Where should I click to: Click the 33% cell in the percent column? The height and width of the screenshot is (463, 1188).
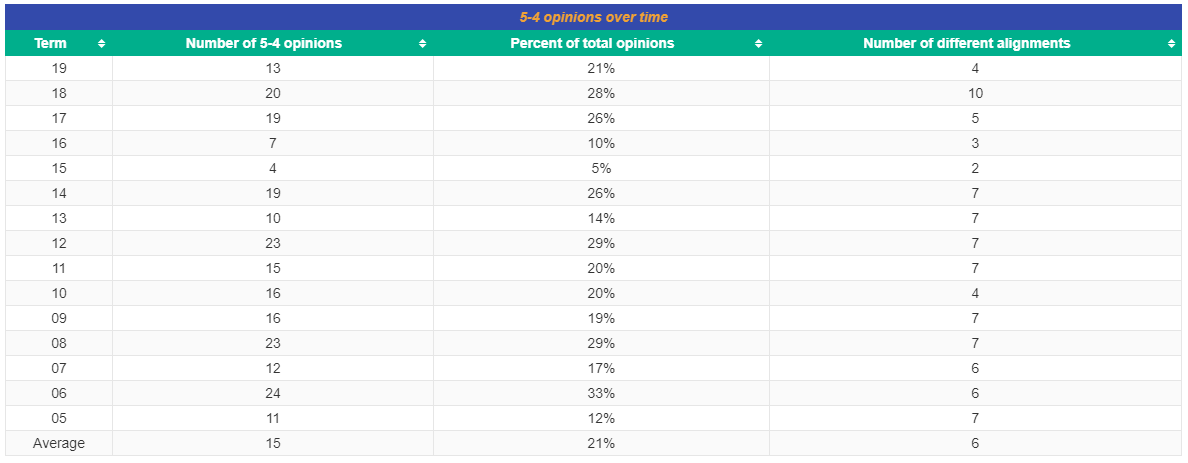coord(601,393)
